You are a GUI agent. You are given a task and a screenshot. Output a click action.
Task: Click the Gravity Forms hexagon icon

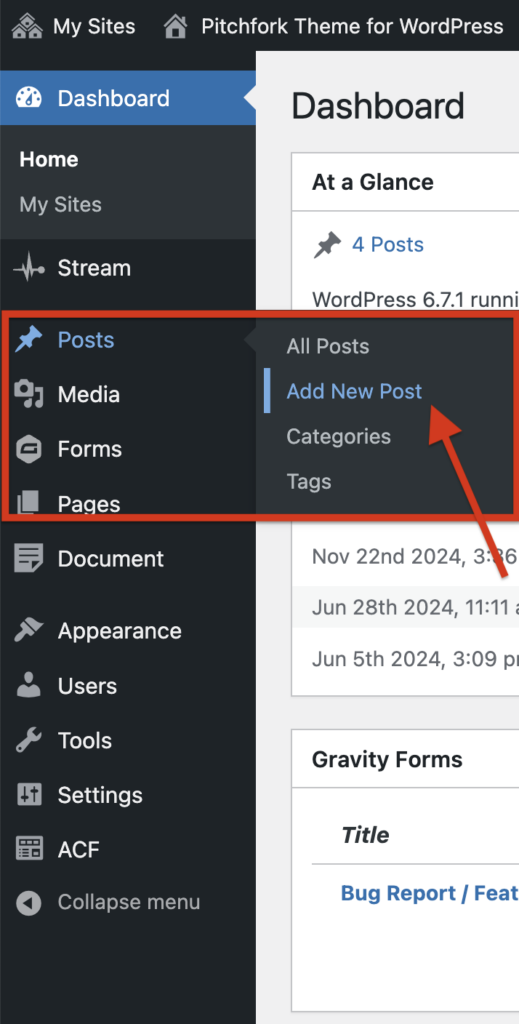pyautogui.click(x=29, y=449)
